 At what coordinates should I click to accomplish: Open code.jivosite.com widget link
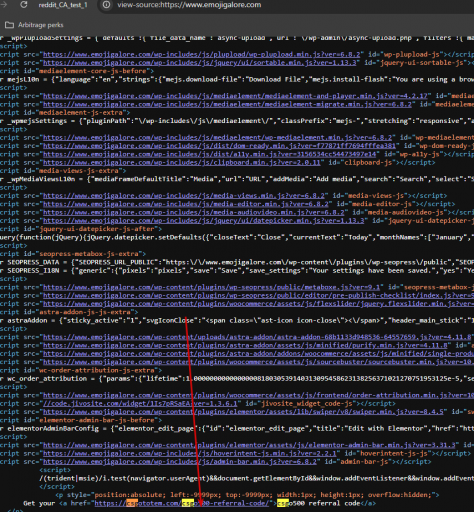[x=140, y=404]
